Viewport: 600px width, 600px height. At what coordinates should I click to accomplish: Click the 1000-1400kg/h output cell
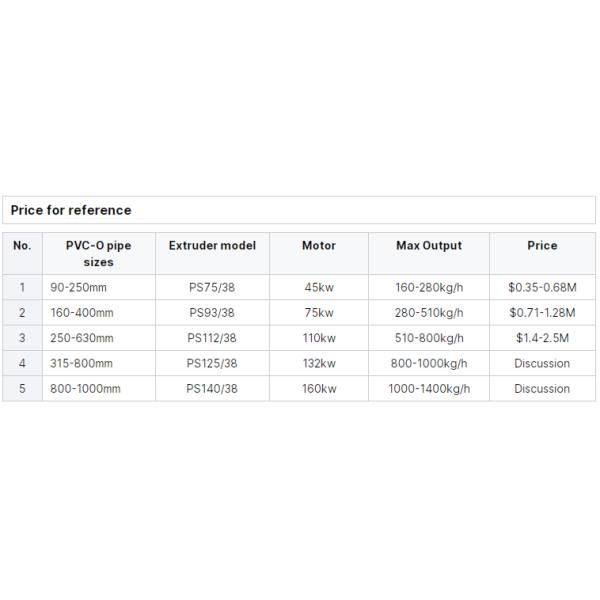428,389
